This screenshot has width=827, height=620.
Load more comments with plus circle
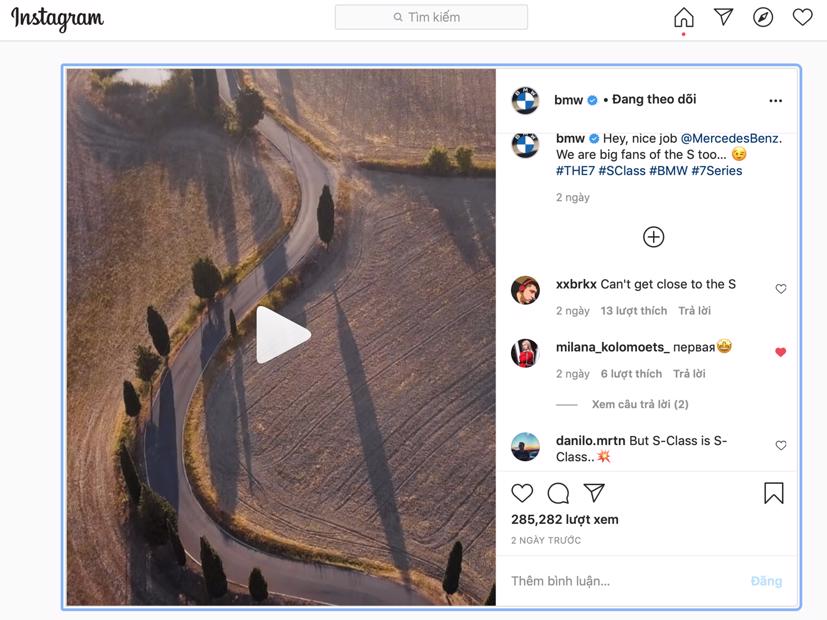(x=653, y=237)
